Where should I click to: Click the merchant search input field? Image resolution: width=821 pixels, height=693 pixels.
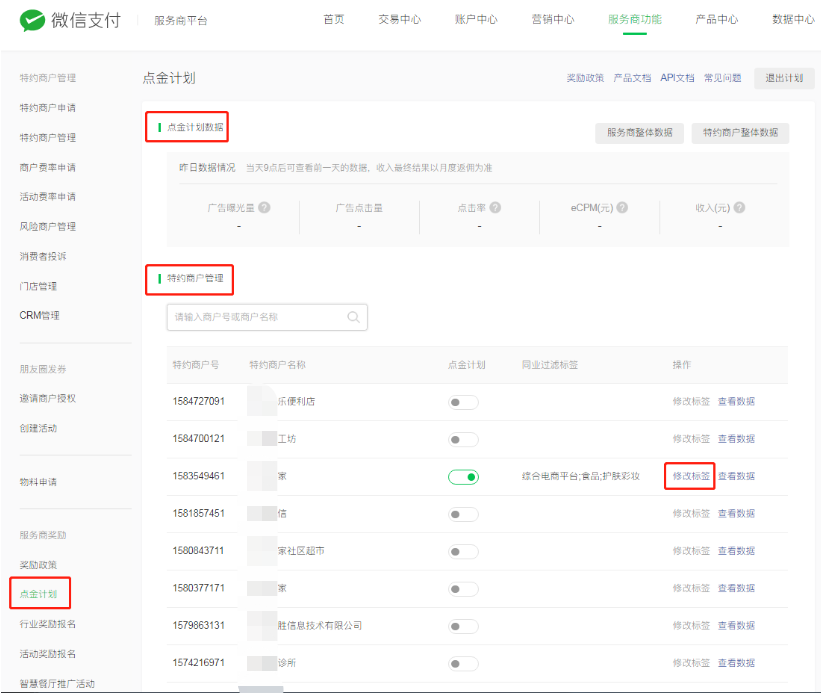click(267, 317)
